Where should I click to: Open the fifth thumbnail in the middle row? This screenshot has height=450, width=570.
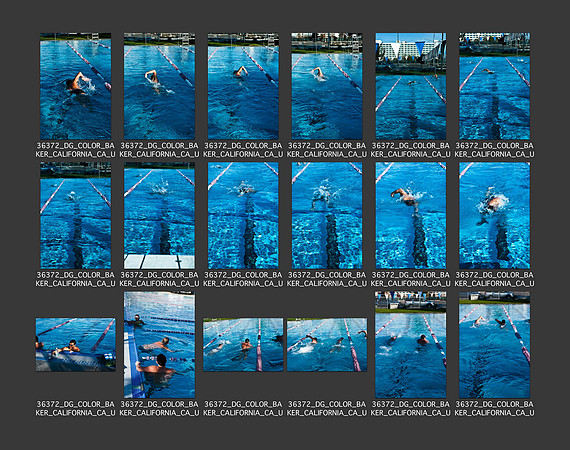tap(411, 216)
